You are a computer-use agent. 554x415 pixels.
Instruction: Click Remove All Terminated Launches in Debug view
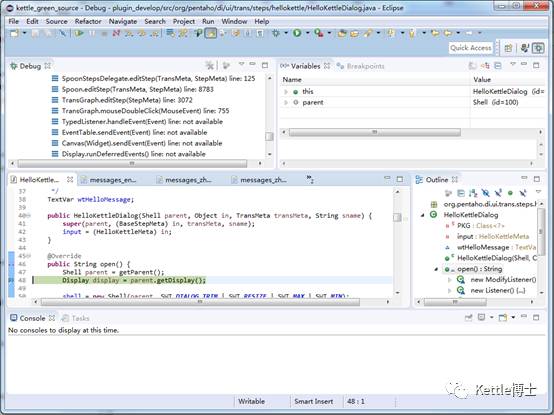pyautogui.click(x=210, y=66)
